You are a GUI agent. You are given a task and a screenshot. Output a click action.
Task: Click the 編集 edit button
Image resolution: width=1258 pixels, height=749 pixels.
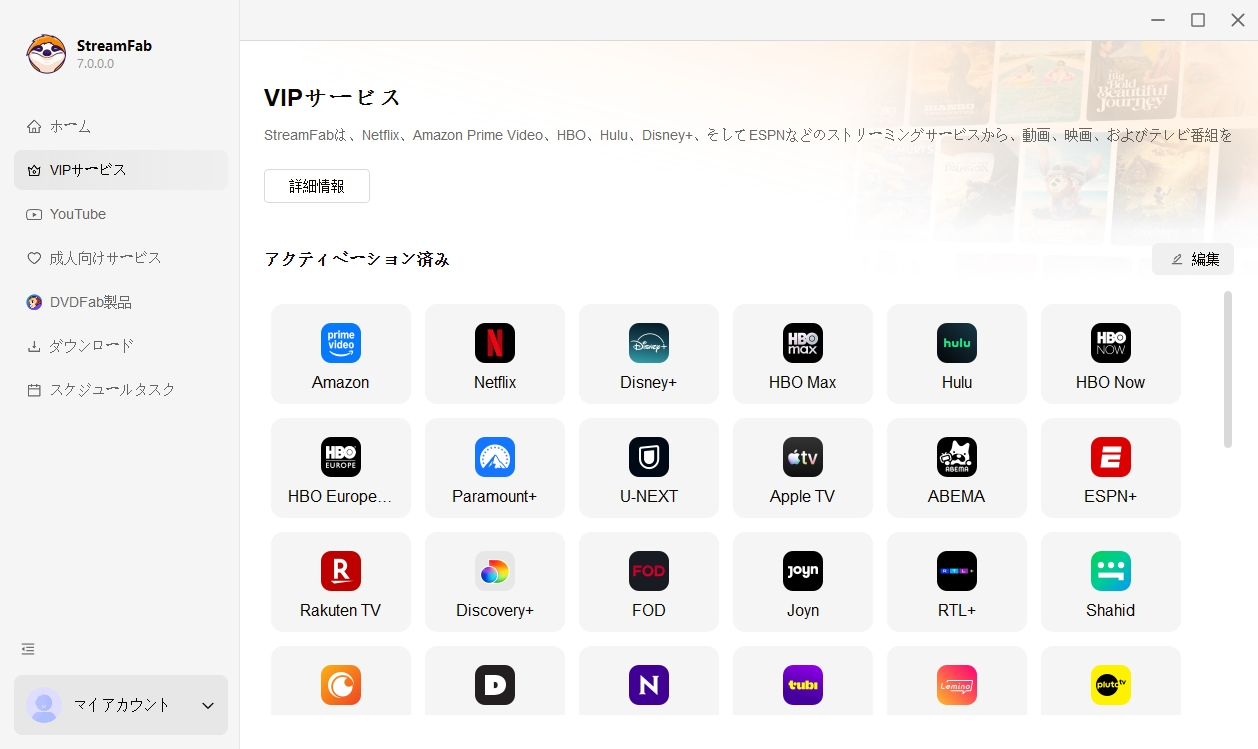click(x=1193, y=259)
